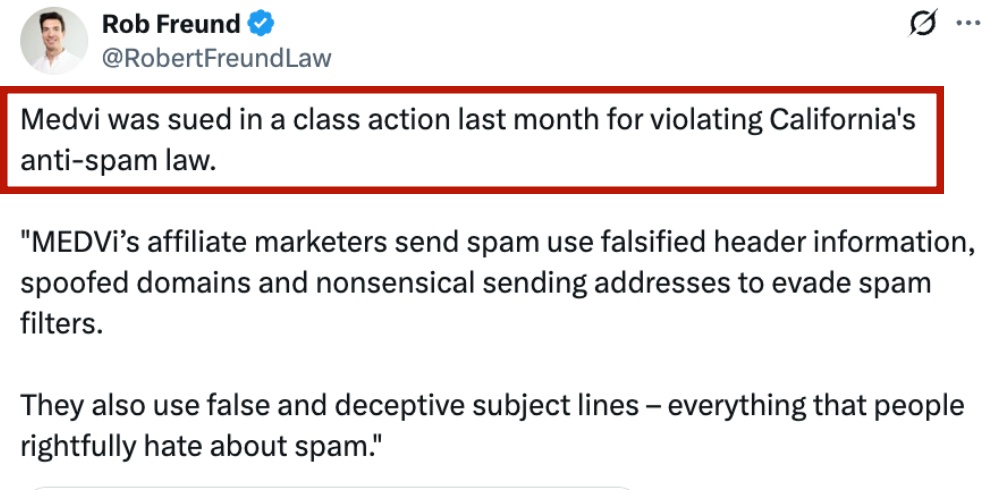This screenshot has height=490, width=1000.
Task: Click the Grok slashed-circle icon
Action: point(926,25)
